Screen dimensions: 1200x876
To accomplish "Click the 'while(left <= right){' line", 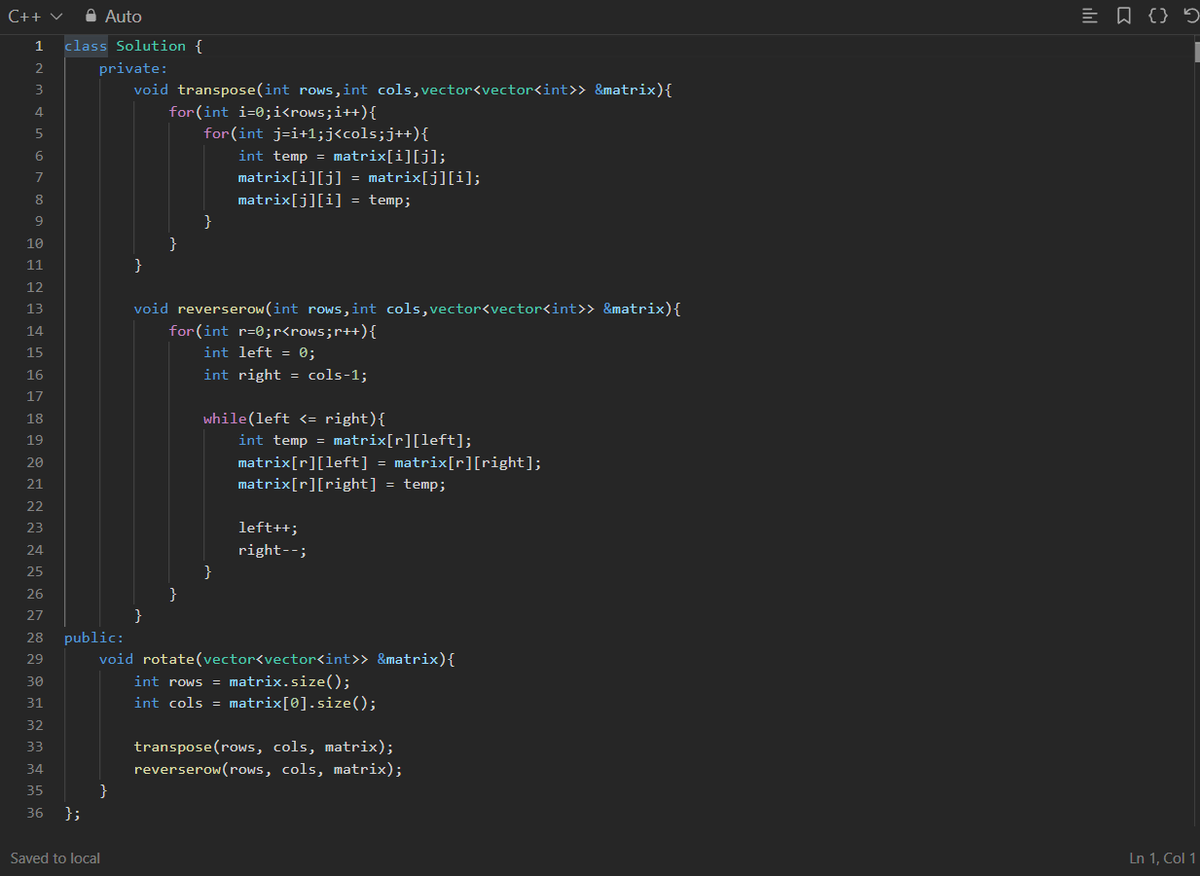I will point(294,418).
